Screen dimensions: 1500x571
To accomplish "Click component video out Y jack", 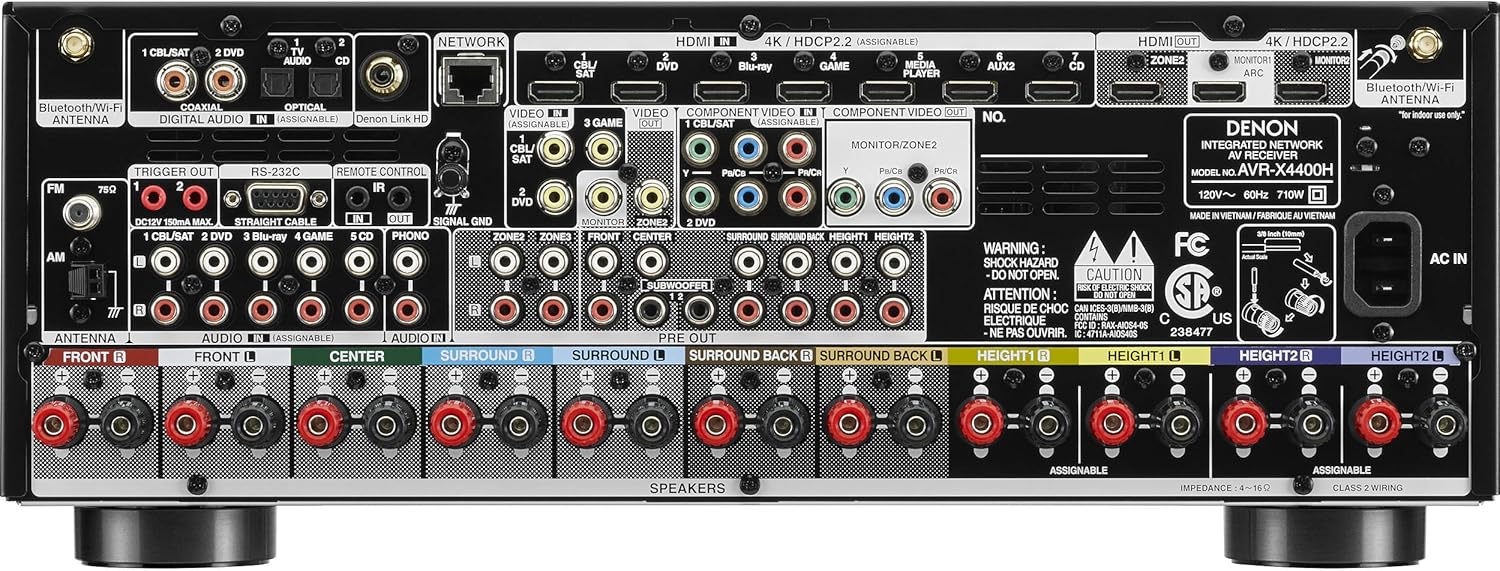I will 845,197.
